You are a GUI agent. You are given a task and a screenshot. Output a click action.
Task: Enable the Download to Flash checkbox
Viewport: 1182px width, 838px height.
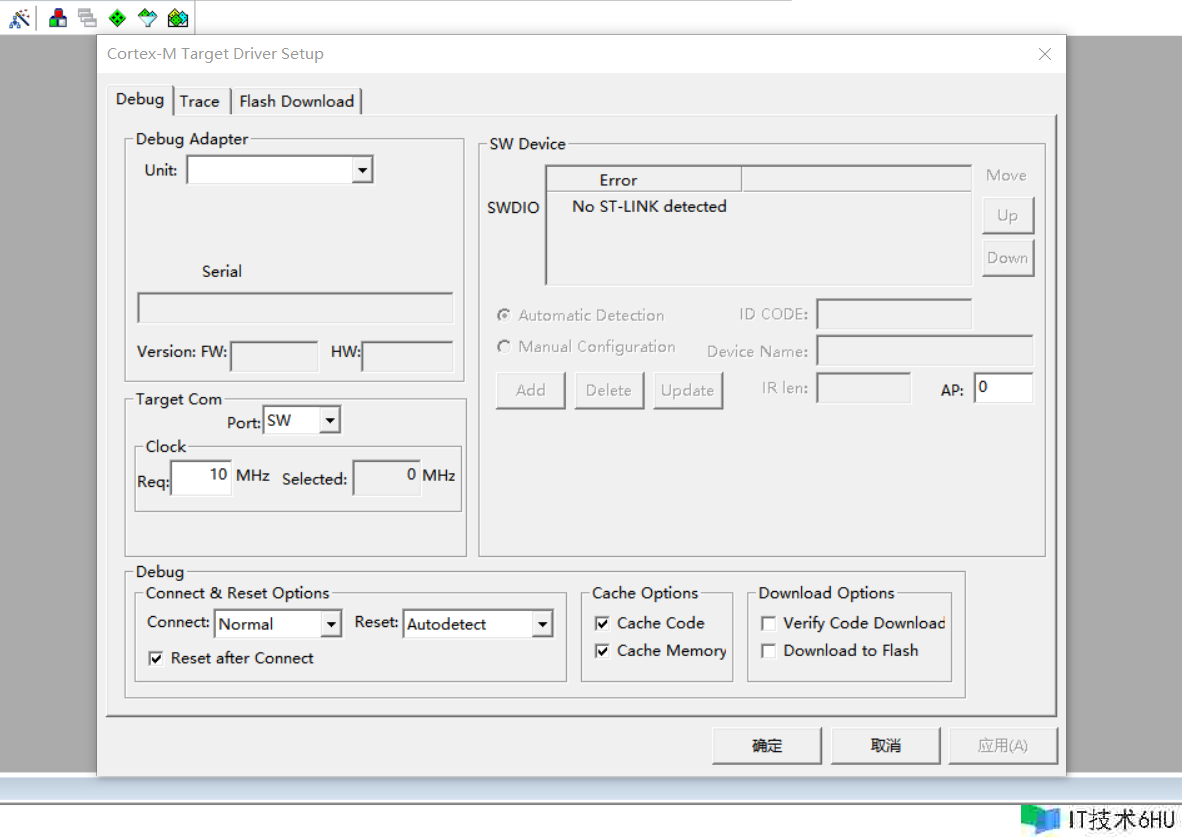[x=768, y=651]
